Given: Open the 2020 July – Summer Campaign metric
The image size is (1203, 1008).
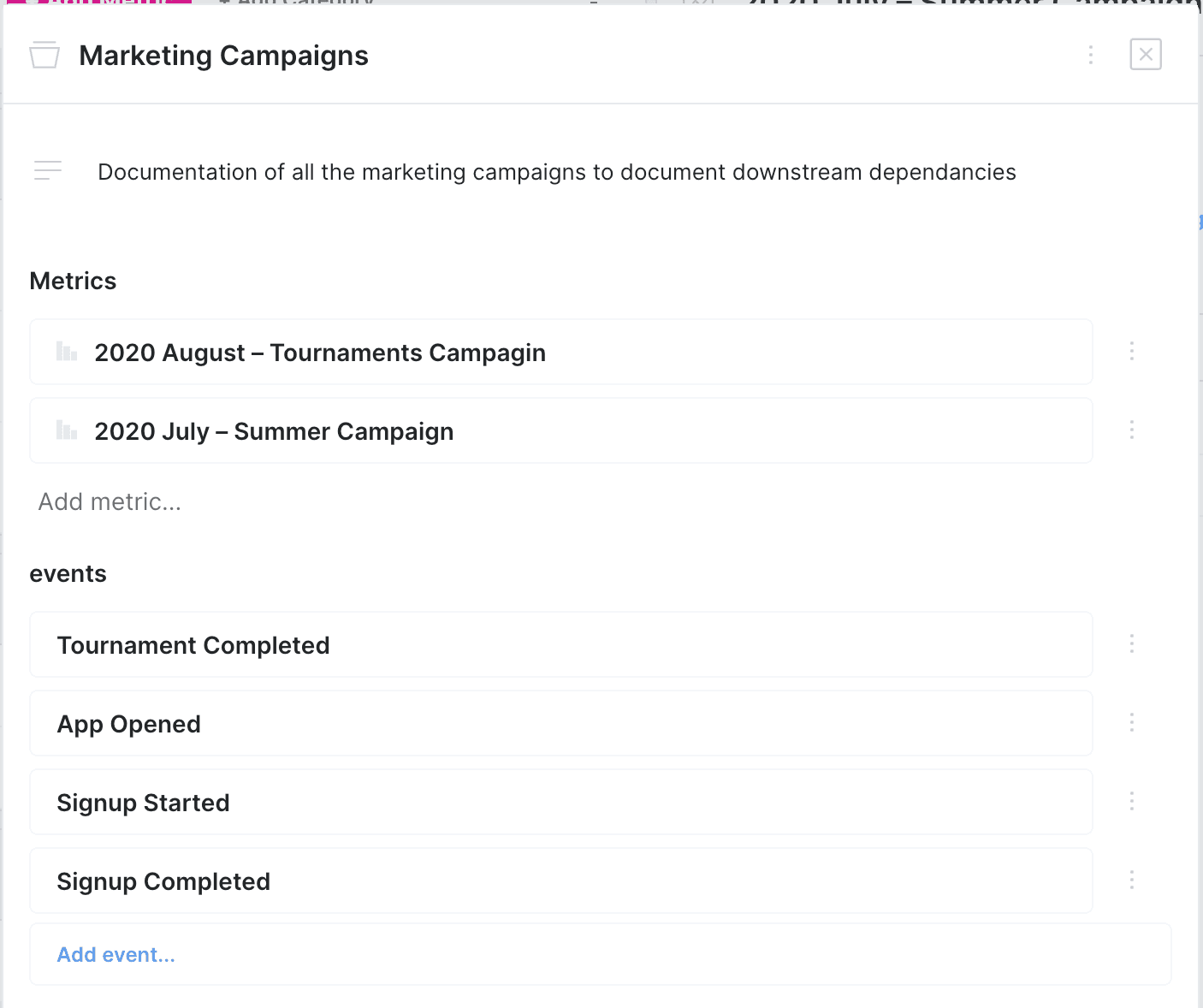Looking at the screenshot, I should pyautogui.click(x=274, y=431).
